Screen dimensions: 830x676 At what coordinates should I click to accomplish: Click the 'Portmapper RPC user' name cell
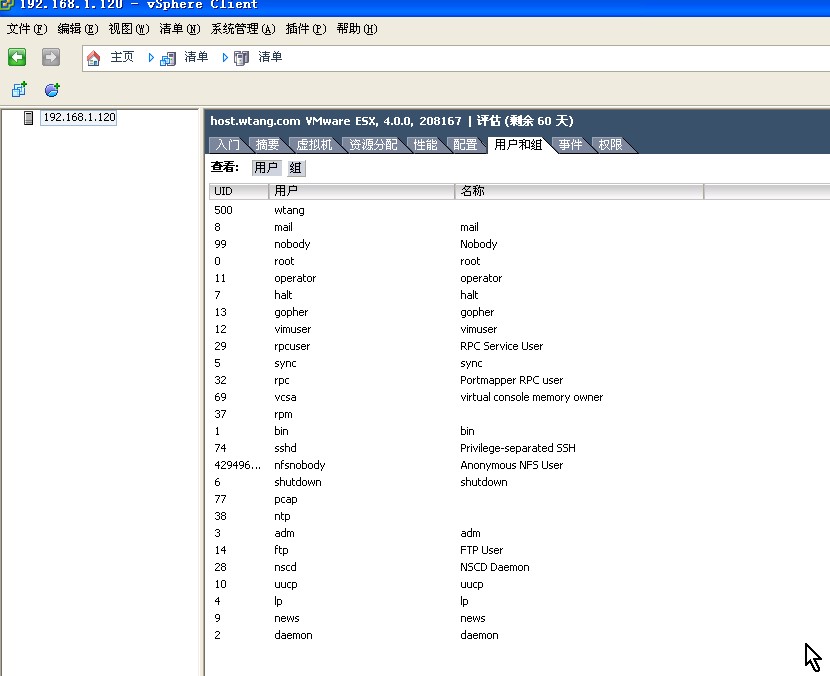click(x=511, y=380)
